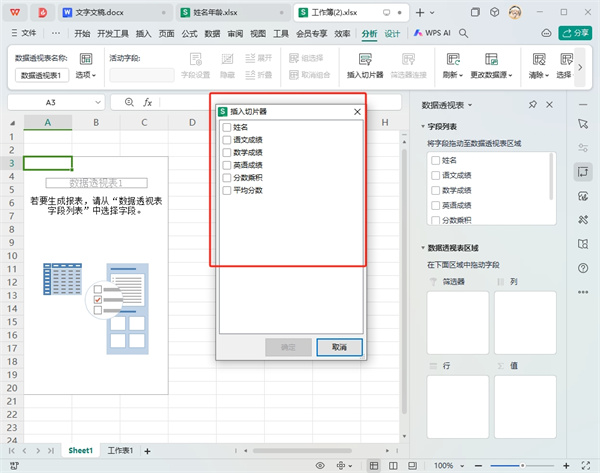Switch to normal view icon in status bar
This screenshot has width=600, height=473.
coord(374,465)
